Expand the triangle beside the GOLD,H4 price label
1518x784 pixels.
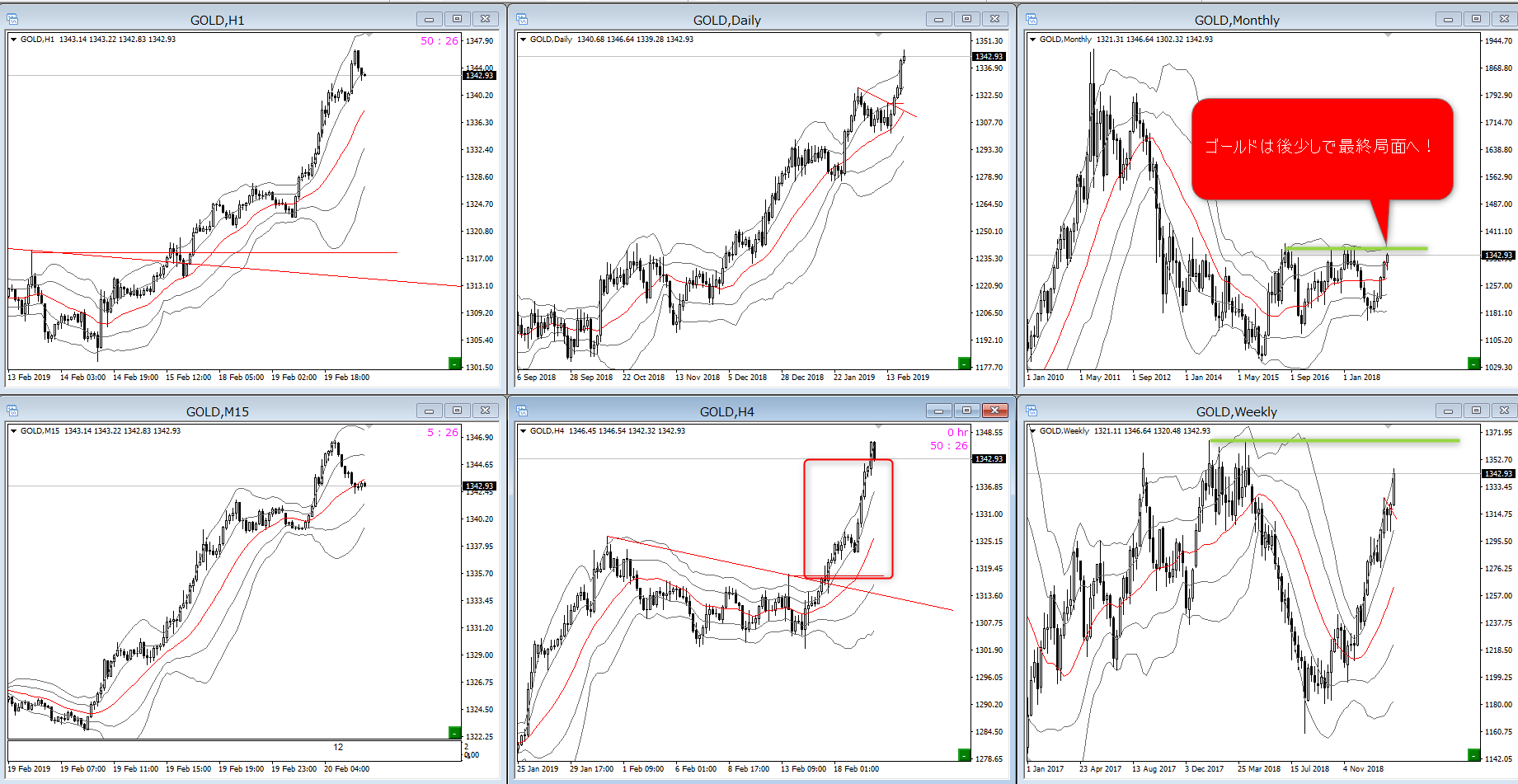(x=524, y=431)
